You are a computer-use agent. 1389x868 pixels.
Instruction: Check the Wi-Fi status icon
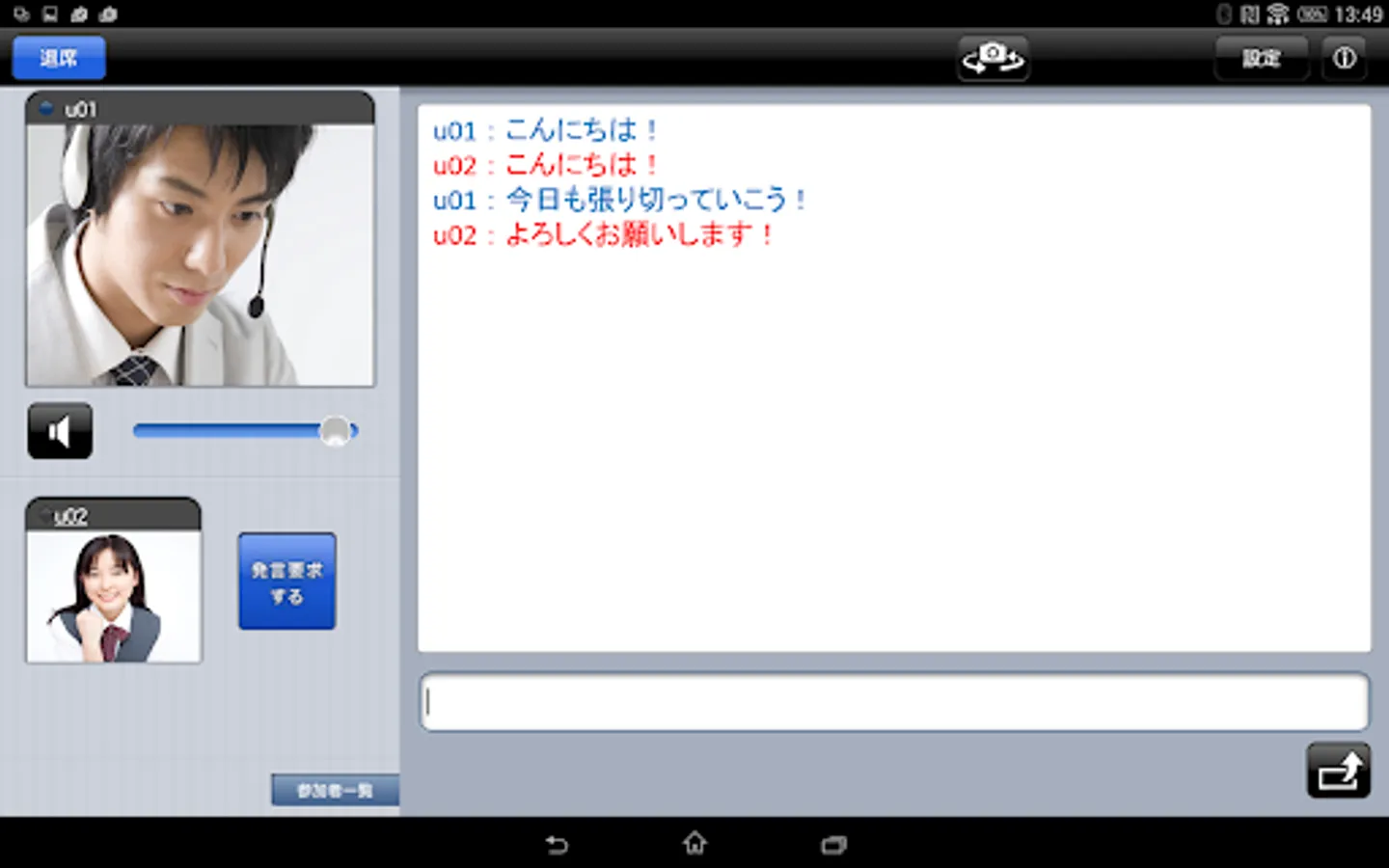click(1278, 14)
